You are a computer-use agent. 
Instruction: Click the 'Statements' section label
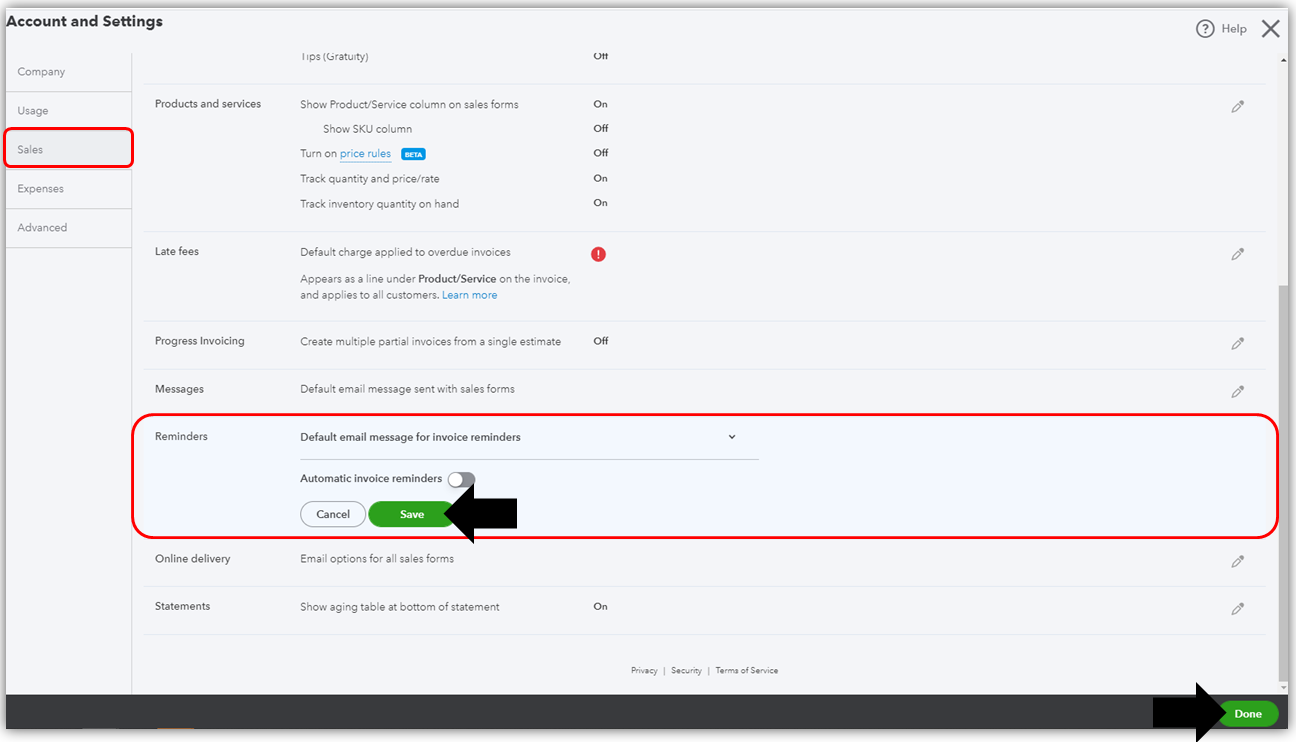(x=182, y=607)
